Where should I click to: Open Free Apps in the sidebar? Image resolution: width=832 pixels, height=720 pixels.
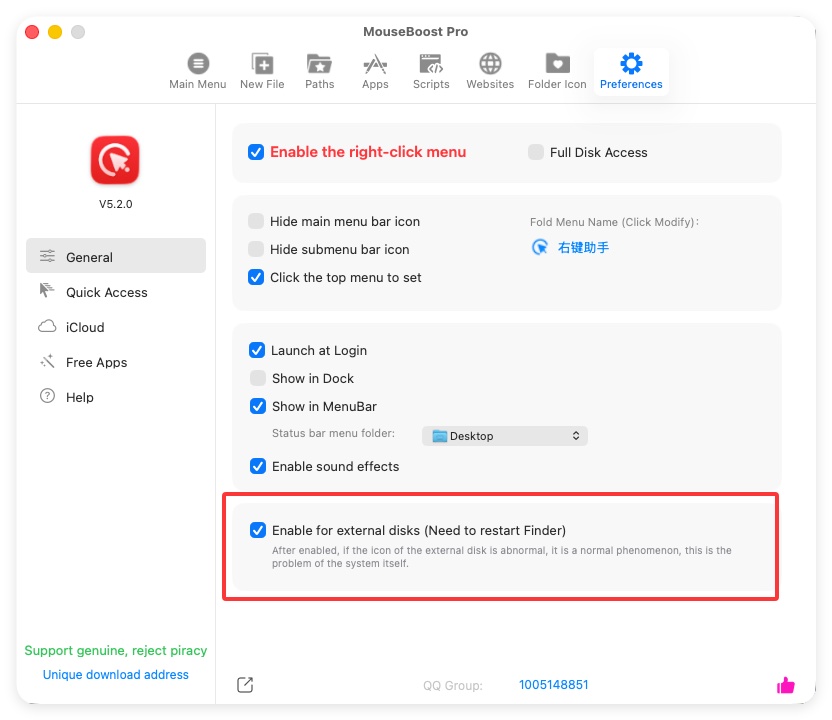point(116,362)
